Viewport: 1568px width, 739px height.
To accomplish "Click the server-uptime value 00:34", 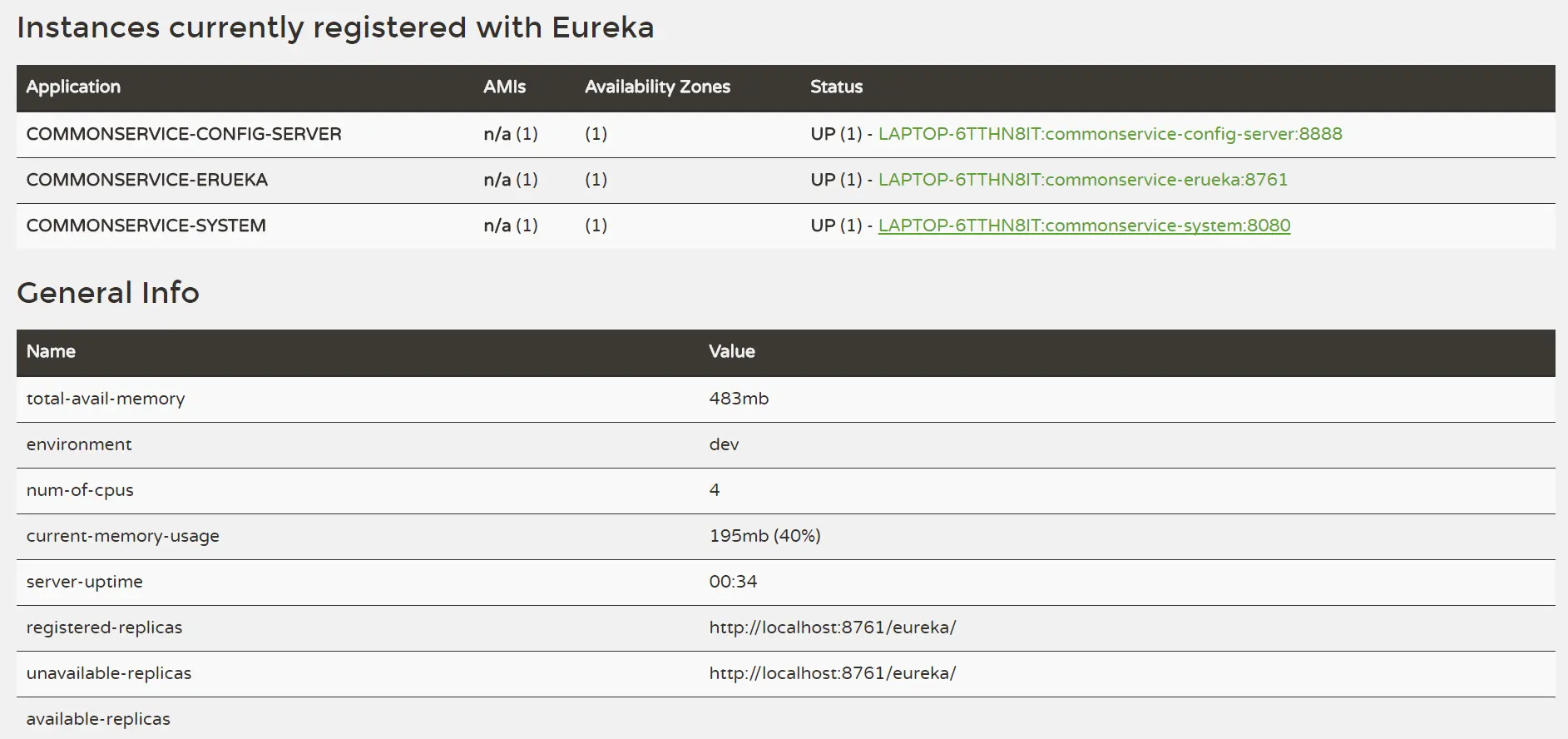I will pos(733,582).
